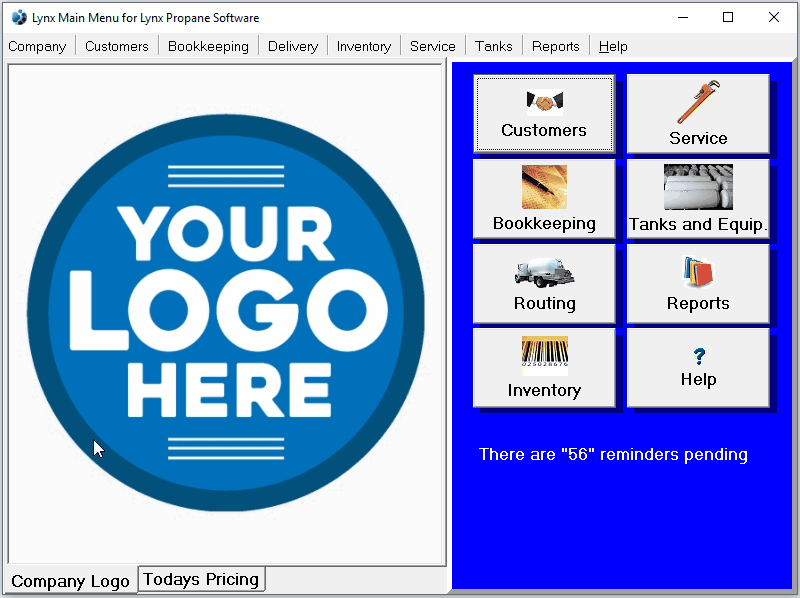
Task: Open the Delivery menu
Action: click(x=292, y=46)
